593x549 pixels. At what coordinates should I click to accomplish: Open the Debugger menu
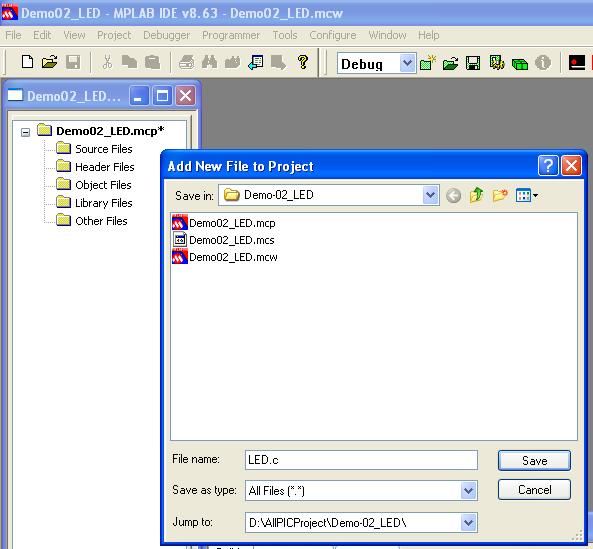click(166, 35)
